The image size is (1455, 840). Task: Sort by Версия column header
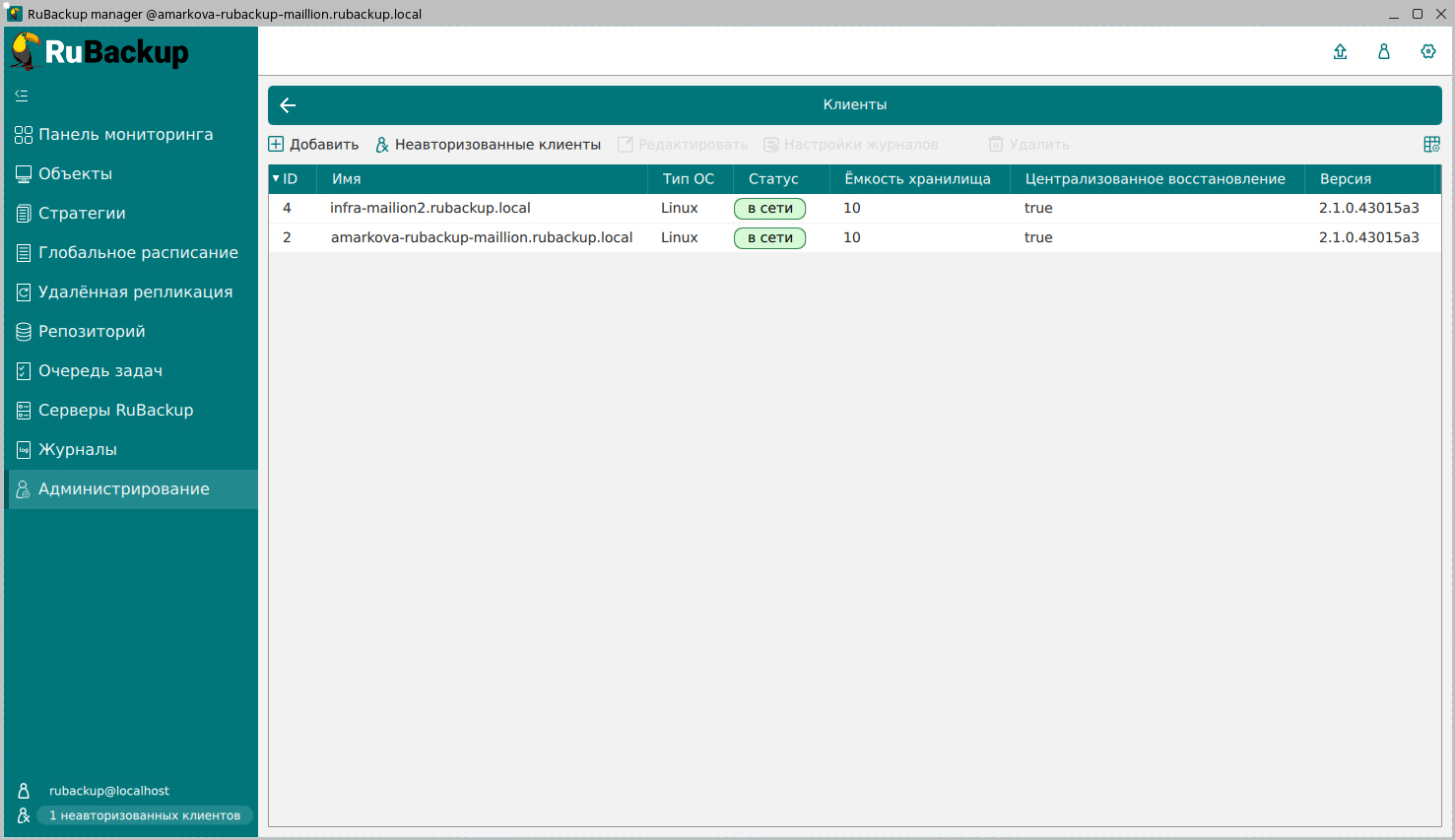click(1345, 179)
